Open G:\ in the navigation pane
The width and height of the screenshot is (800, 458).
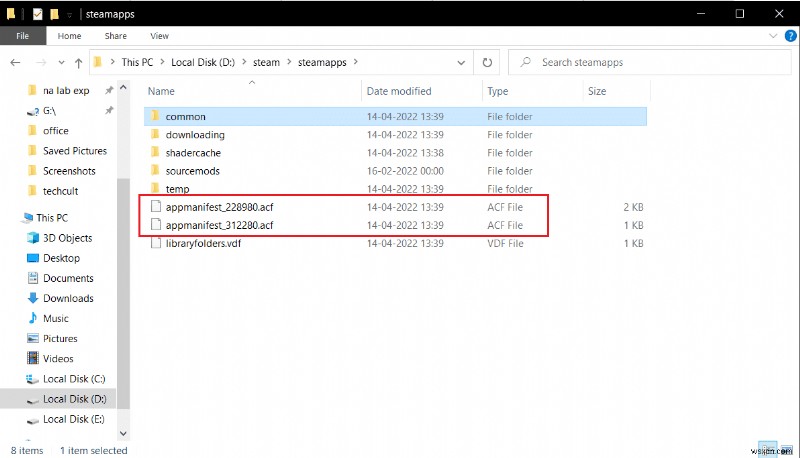pyautogui.click(x=49, y=110)
